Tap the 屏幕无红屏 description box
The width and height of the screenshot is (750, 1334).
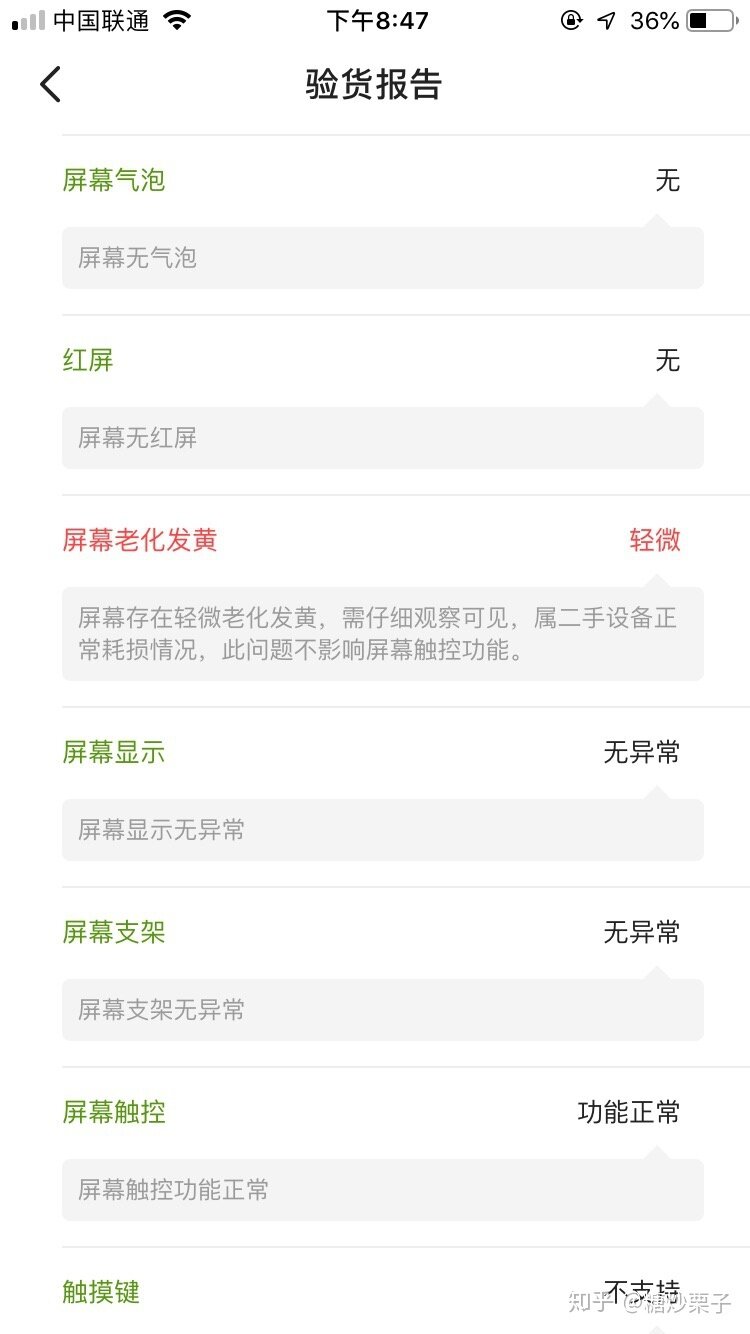(x=383, y=438)
